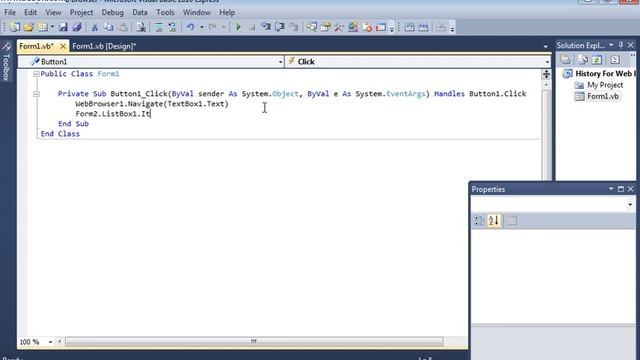This screenshot has width=640, height=360.
Task: Open the Toolbox hammer-and-wrench icon
Action: click(x=339, y=27)
